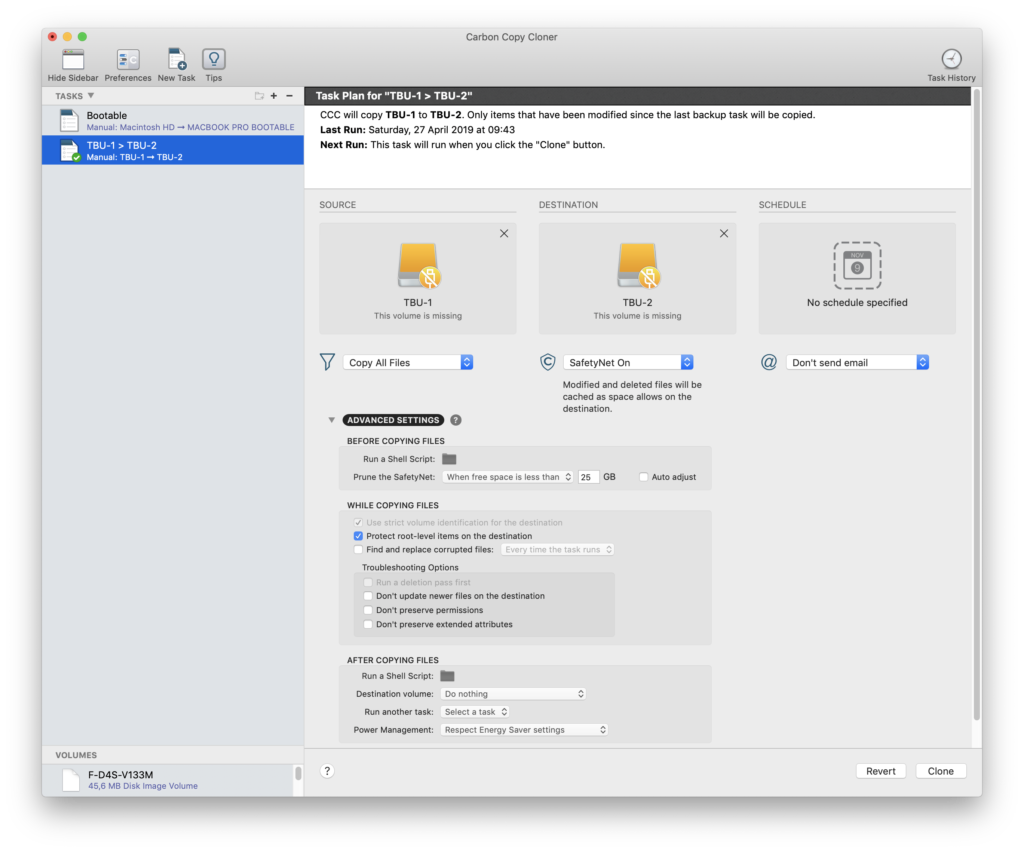1024x852 pixels.
Task: Click the TBU-1 > TBU-2 task icon
Action: tap(69, 151)
